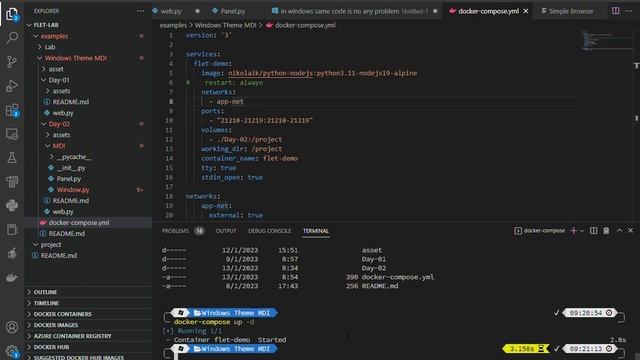Expand the Lab folder
The image size is (640, 360).
click(50, 47)
